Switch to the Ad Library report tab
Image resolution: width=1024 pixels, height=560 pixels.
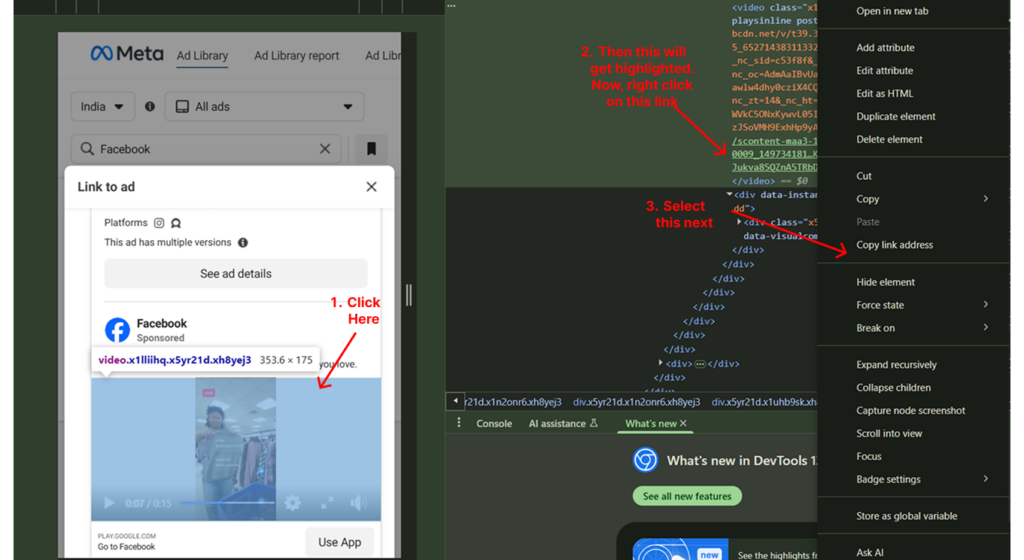(296, 55)
